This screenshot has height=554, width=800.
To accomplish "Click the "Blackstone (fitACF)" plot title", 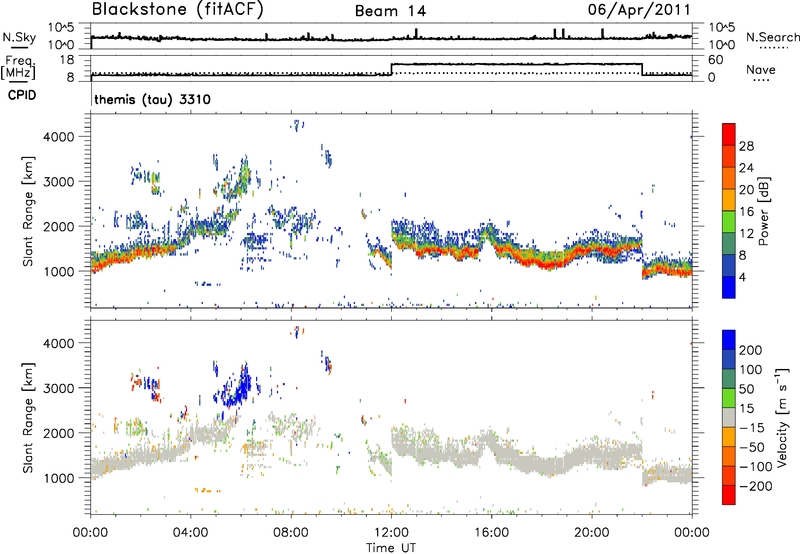I will 177,10.
